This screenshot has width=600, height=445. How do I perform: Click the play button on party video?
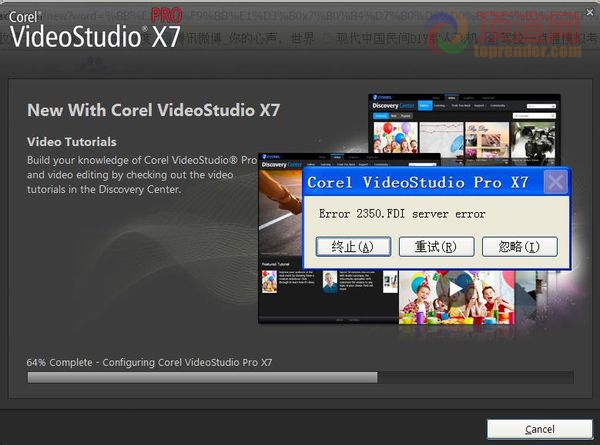[x=455, y=289]
